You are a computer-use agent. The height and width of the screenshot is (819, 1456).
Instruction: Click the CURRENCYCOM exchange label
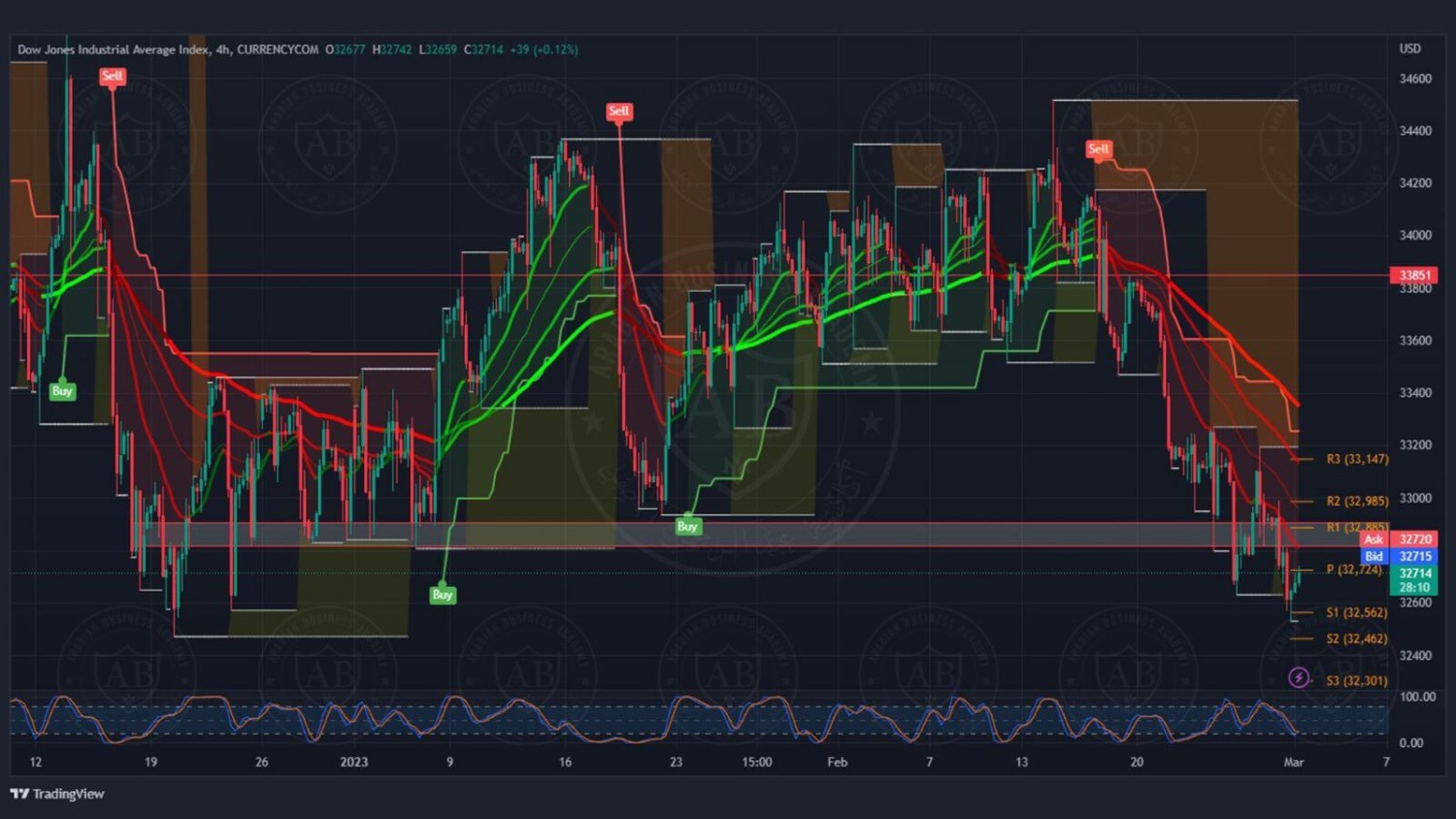coord(278,49)
